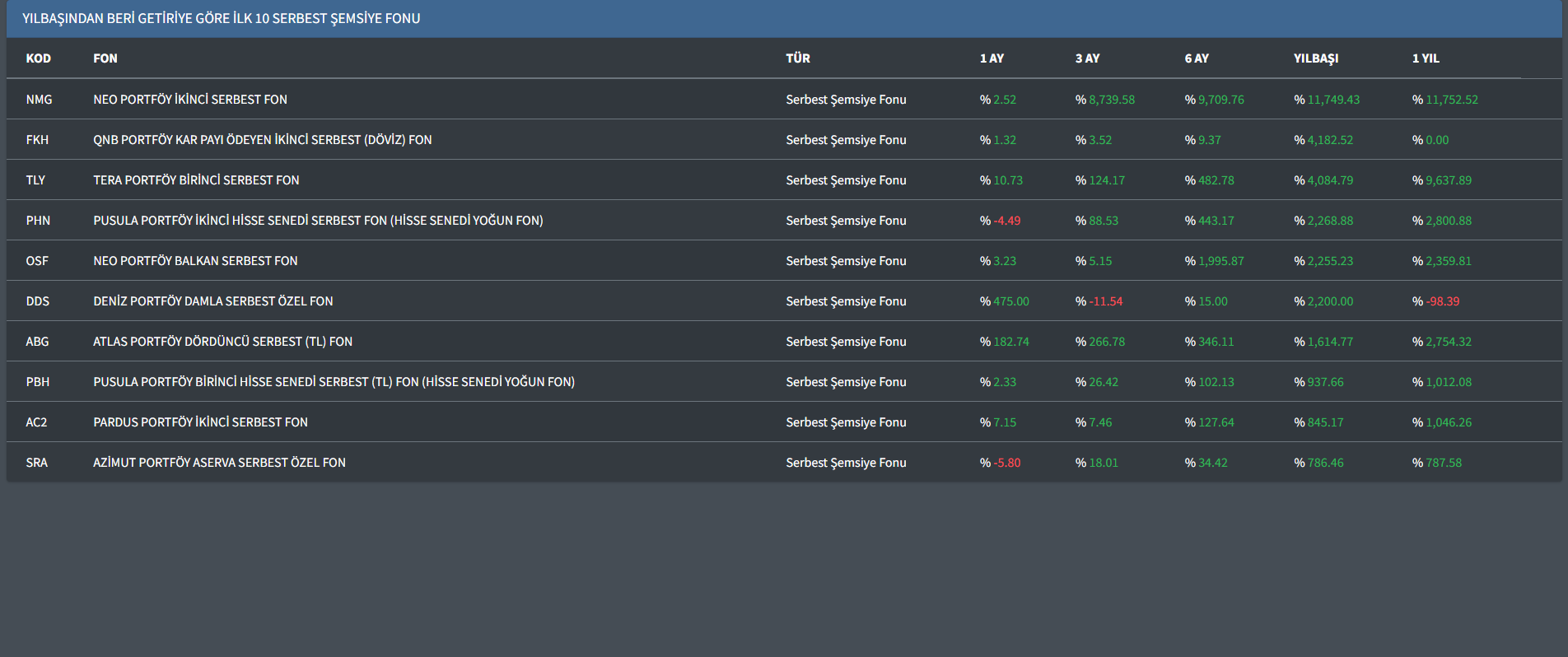Image resolution: width=1568 pixels, height=657 pixels.
Task: Open PUSULA PORTFÖY BİRİNCİ HİSSE SENEDİ fund
Action: (x=334, y=382)
